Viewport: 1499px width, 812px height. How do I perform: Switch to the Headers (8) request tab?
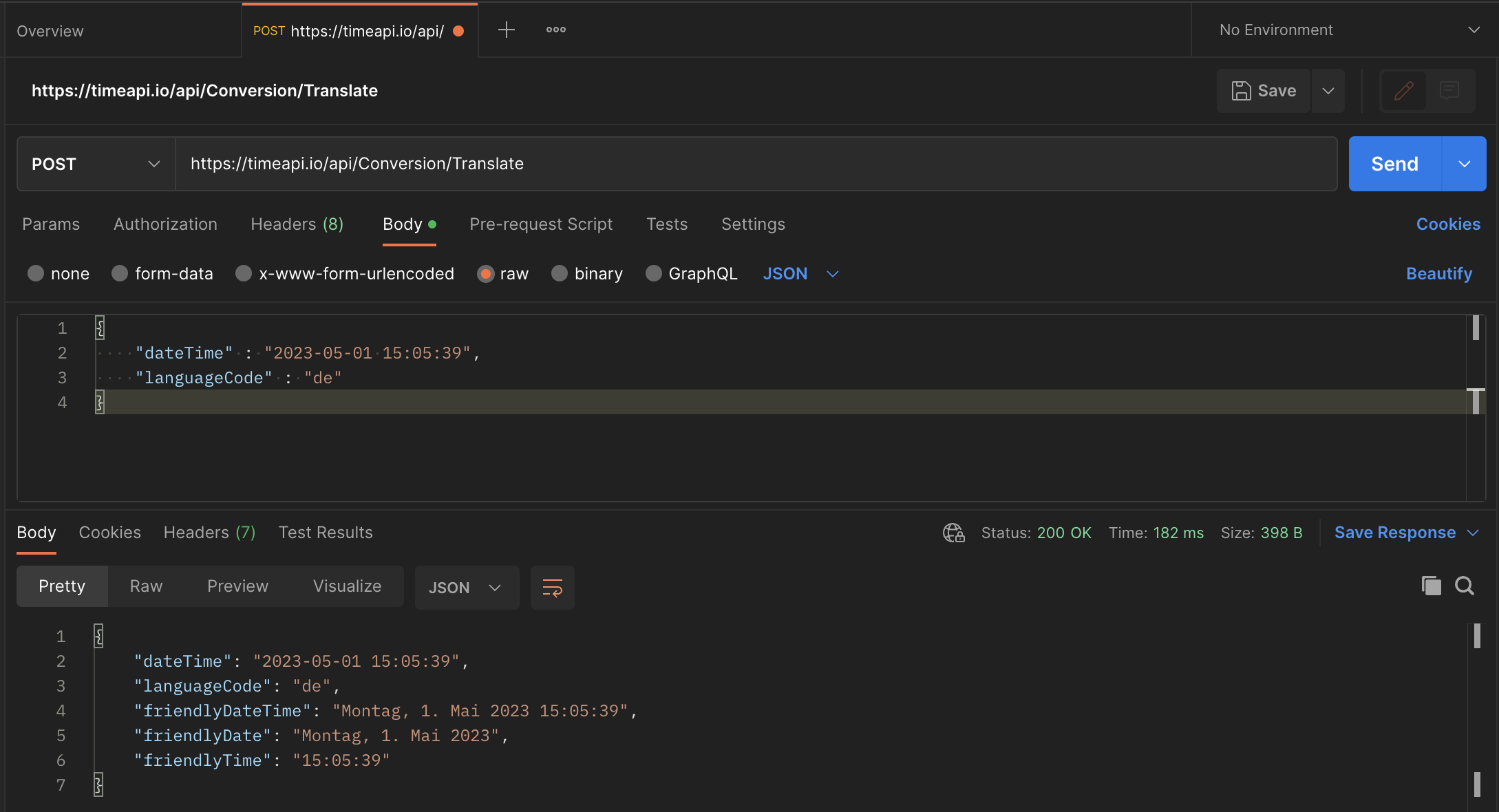(297, 224)
